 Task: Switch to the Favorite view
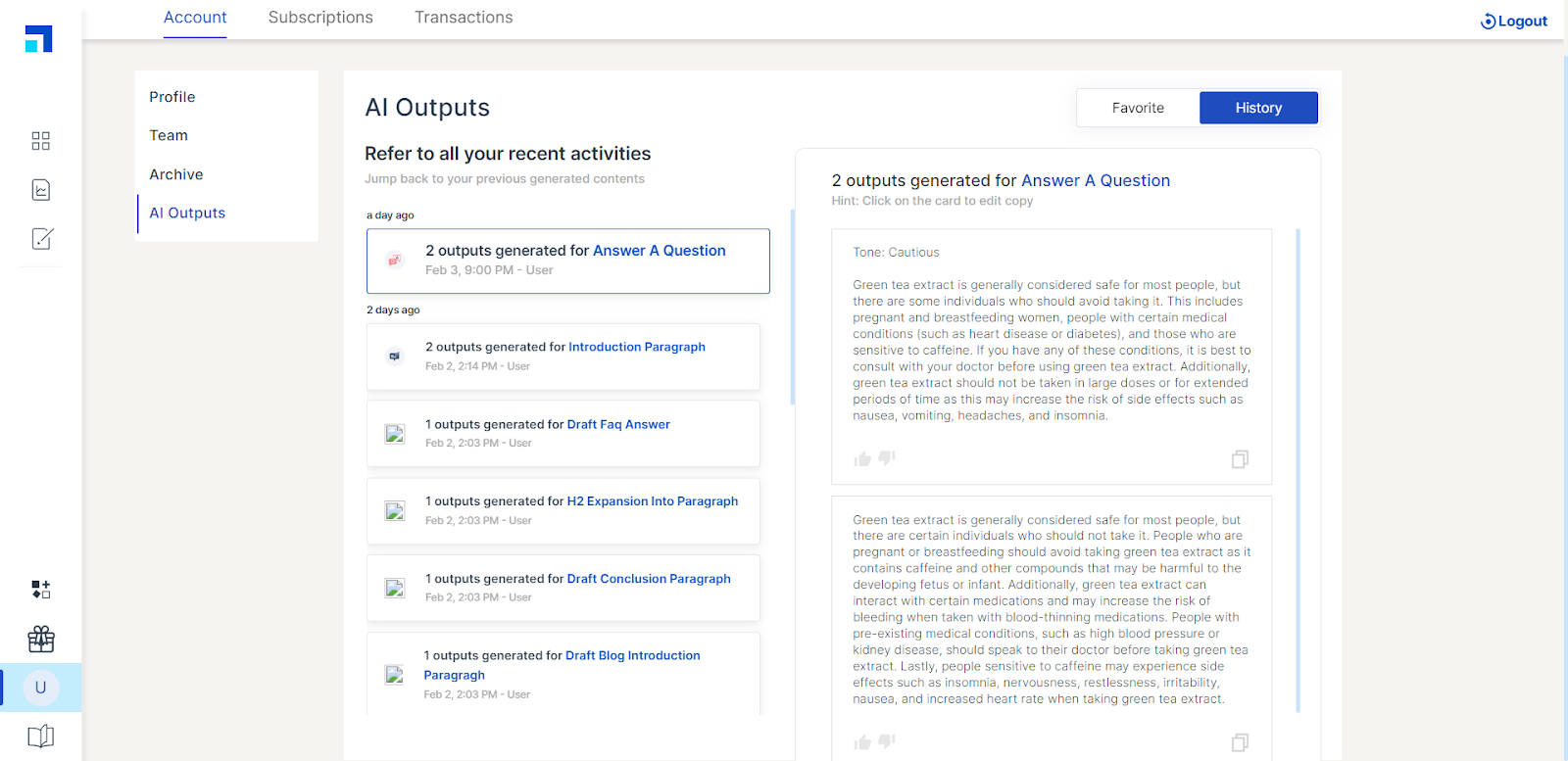click(1138, 108)
